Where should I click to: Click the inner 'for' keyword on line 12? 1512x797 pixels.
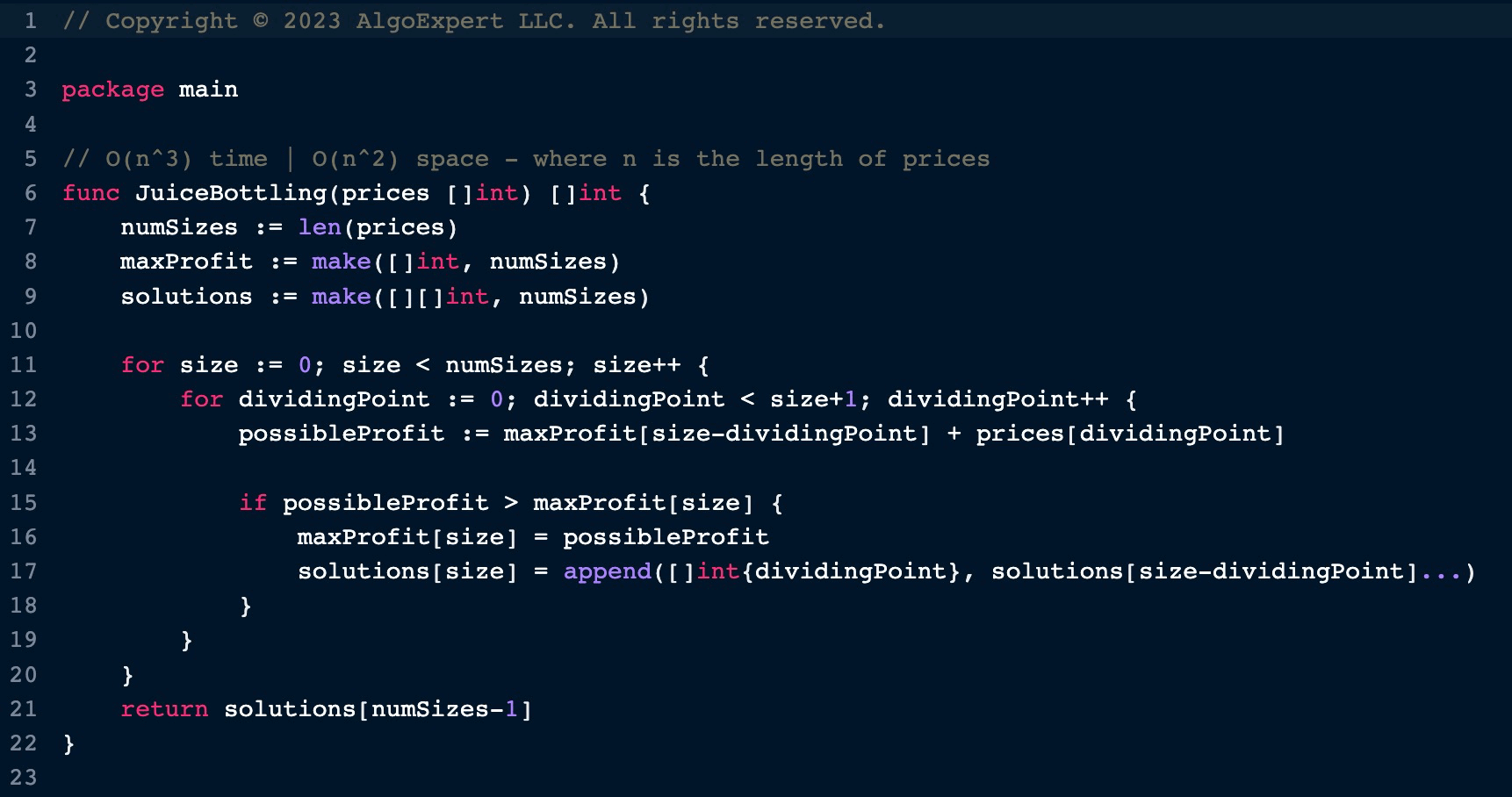[201, 399]
